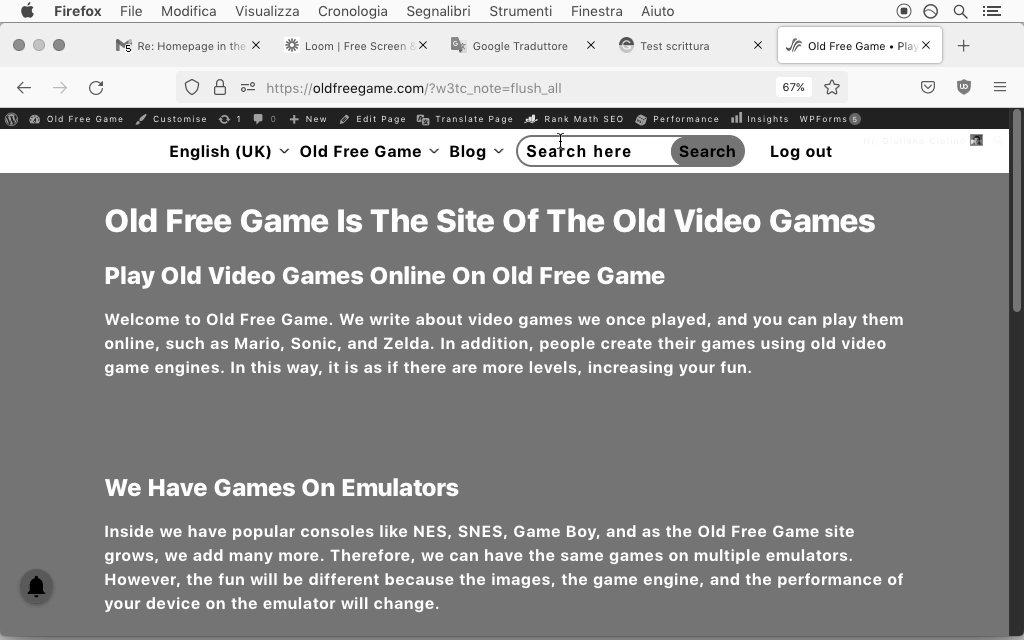Open a new tab with the plus button
Image resolution: width=1024 pixels, height=640 pixels.
[963, 46]
